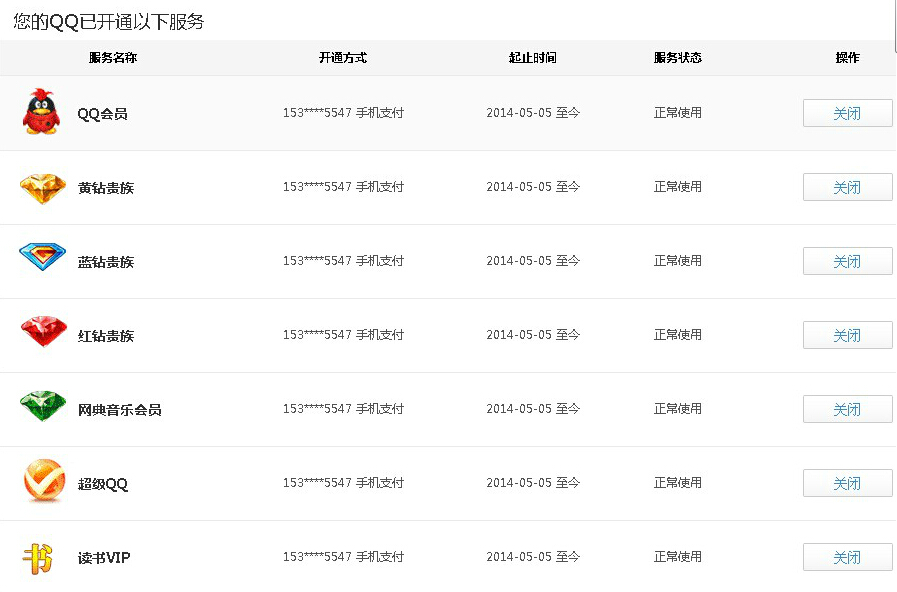
Task: Select the 服务名称 column header
Action: pyautogui.click(x=113, y=58)
